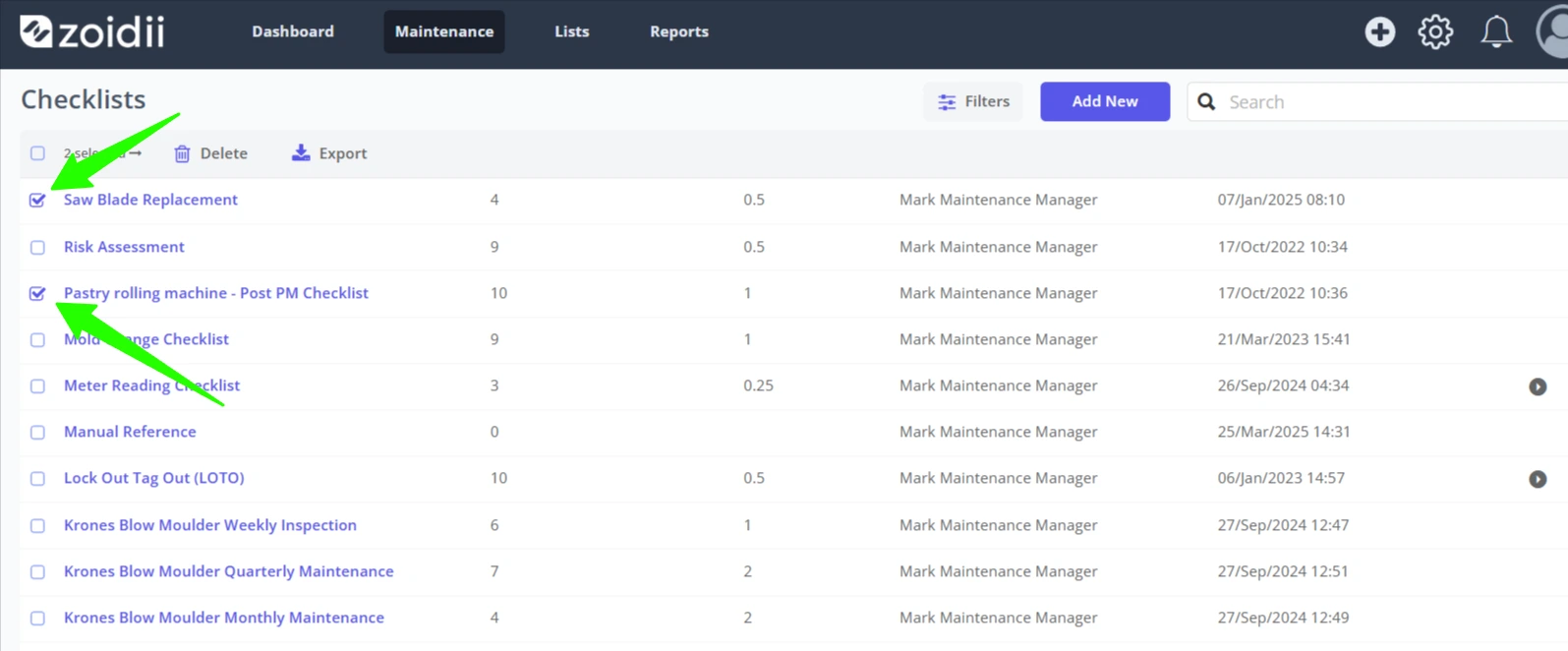Click the Add New button
Image resolution: width=1568 pixels, height=651 pixels.
click(1105, 101)
